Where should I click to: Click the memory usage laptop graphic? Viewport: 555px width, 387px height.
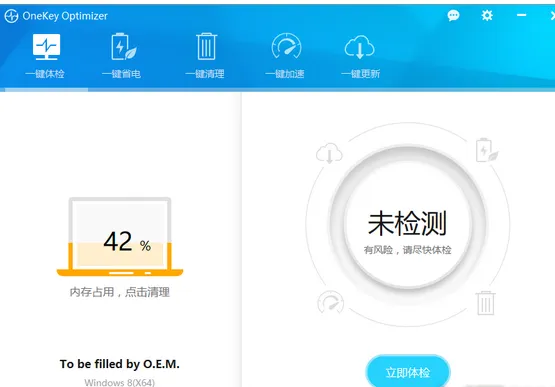[x=120, y=237]
